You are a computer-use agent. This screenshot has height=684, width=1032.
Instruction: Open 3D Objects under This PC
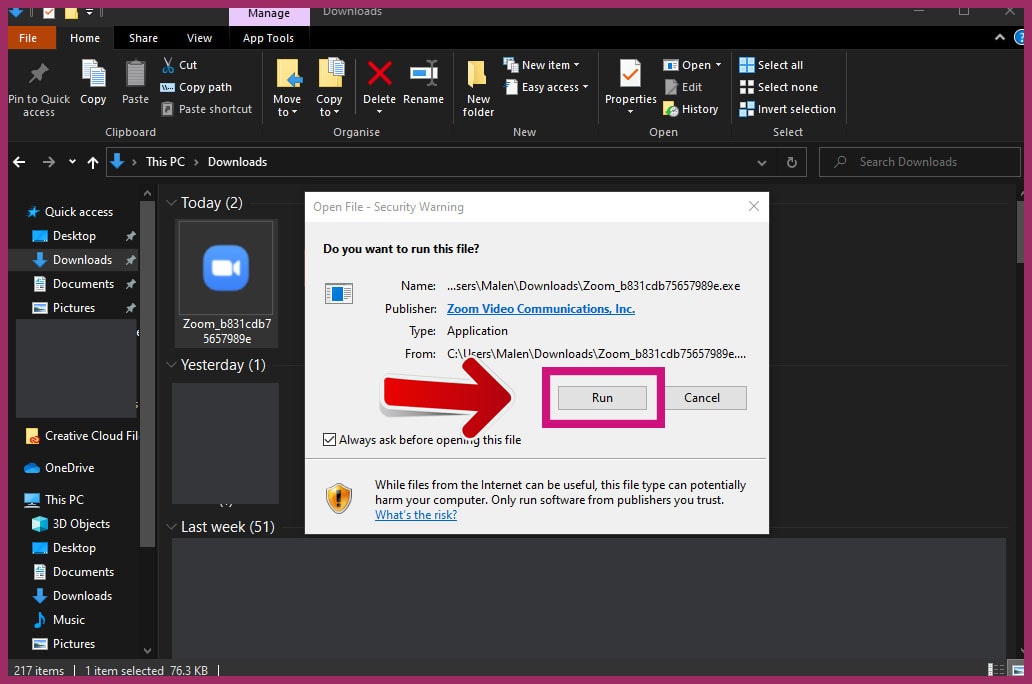(x=71, y=524)
